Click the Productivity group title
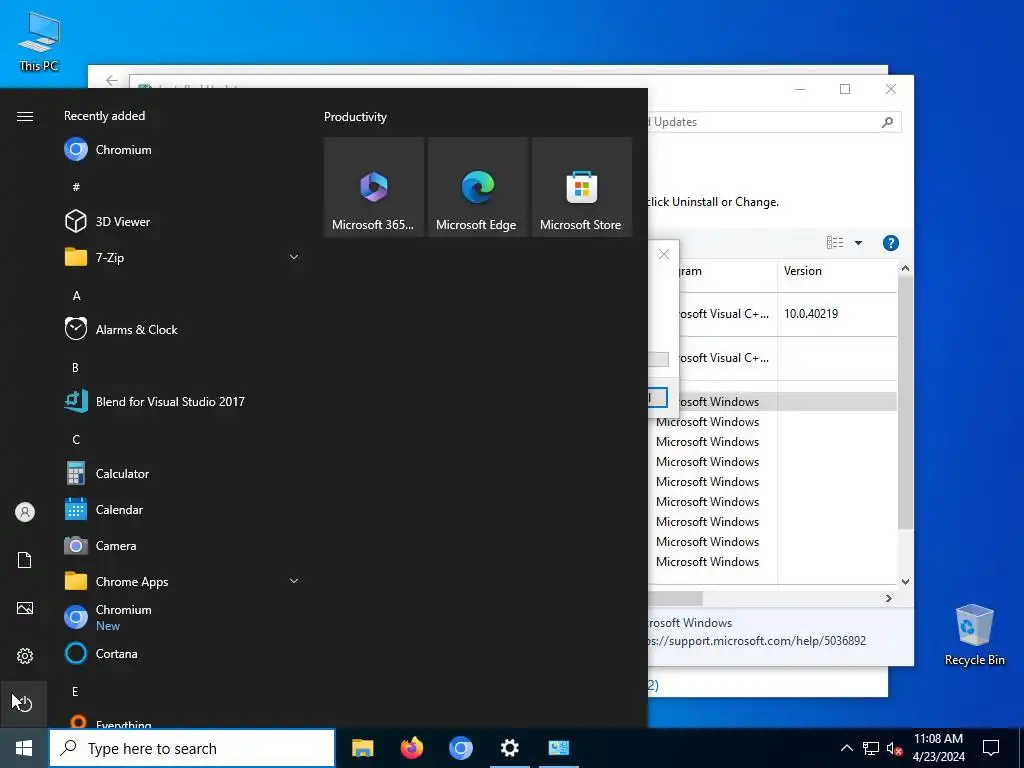Viewport: 1024px width, 768px height. 355,117
